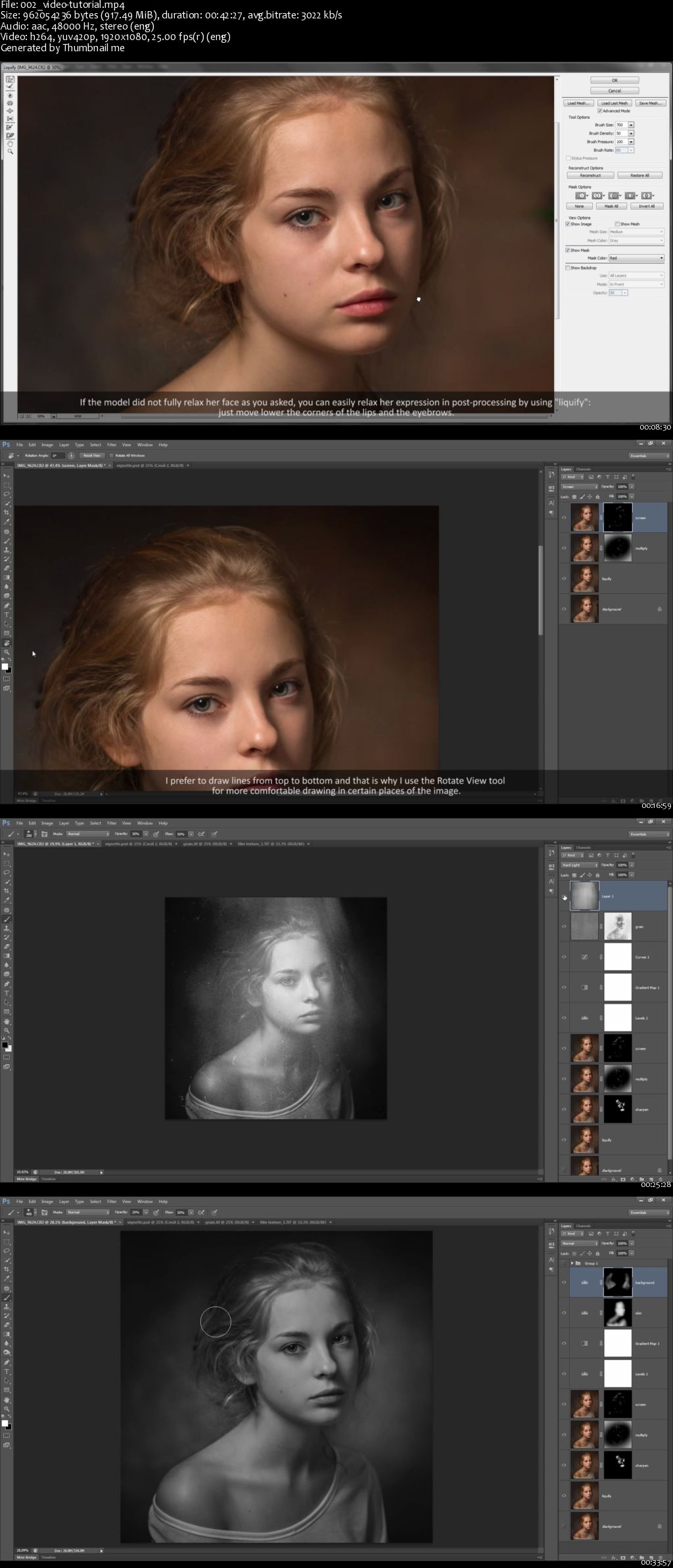Select Pen tool in 00:25:28 frame
The image size is (673, 1568).
7,984
